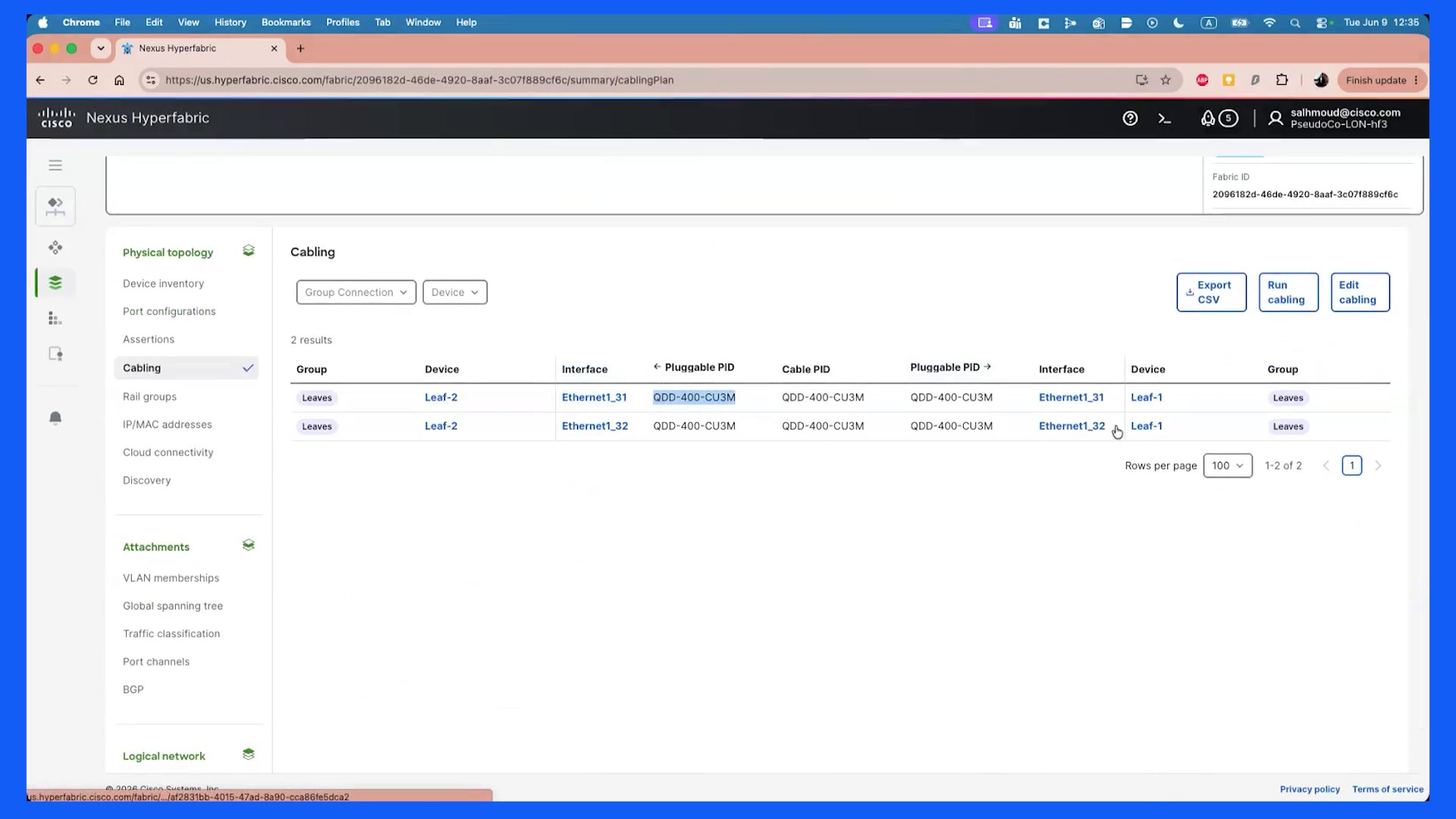This screenshot has height=819, width=1456.
Task: Open the command line terminal icon
Action: pyautogui.click(x=1165, y=118)
